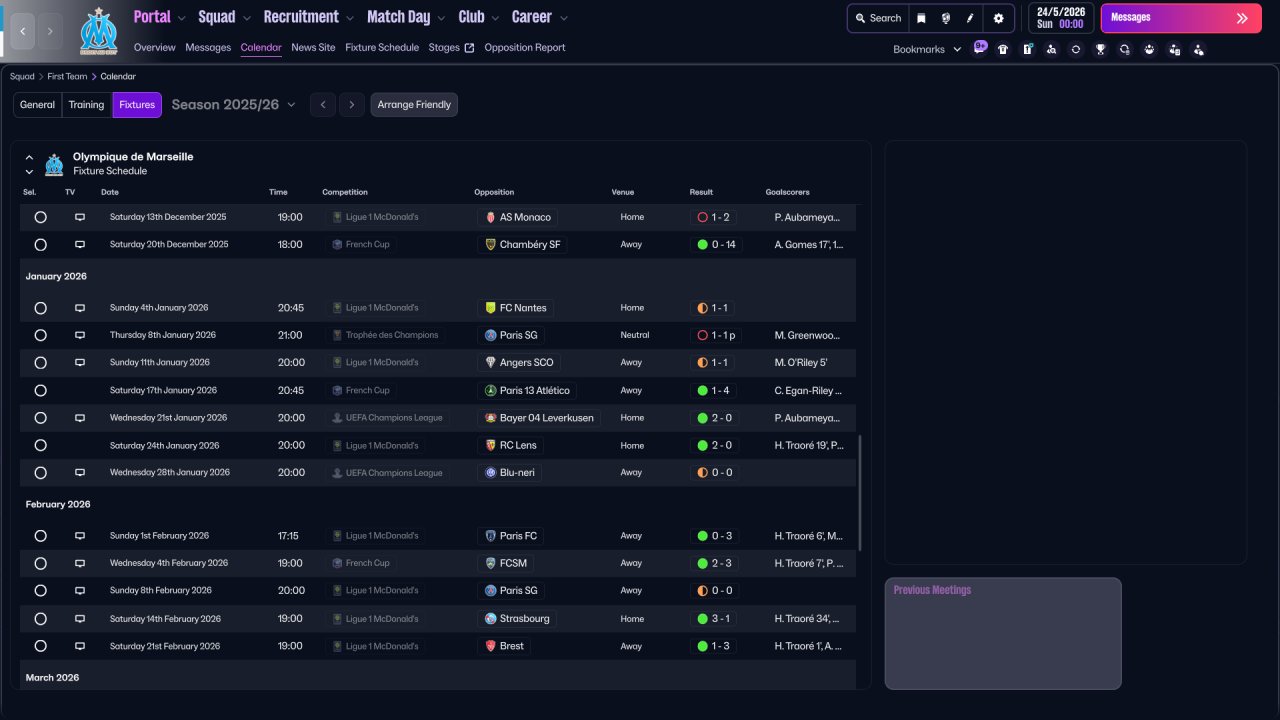This screenshot has height=720, width=1280.
Task: Click the 9+ notifications chat icon
Action: tap(979, 47)
